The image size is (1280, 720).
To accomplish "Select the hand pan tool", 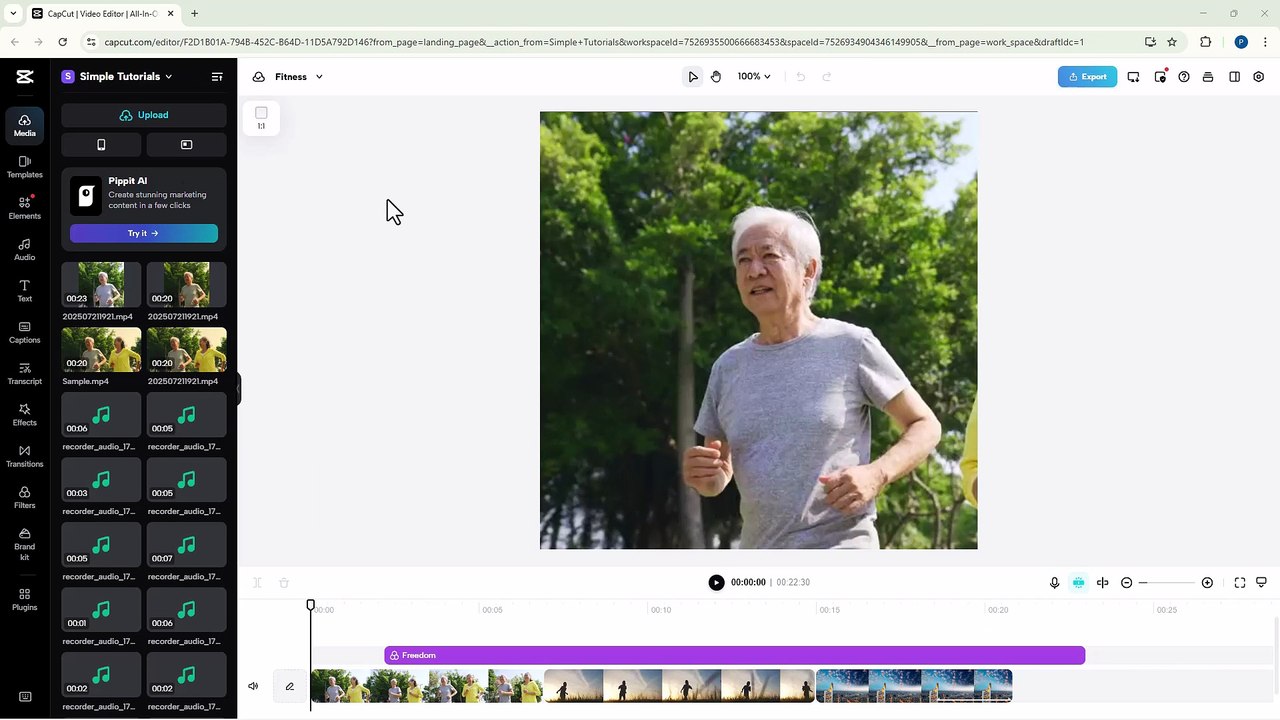I will (716, 76).
